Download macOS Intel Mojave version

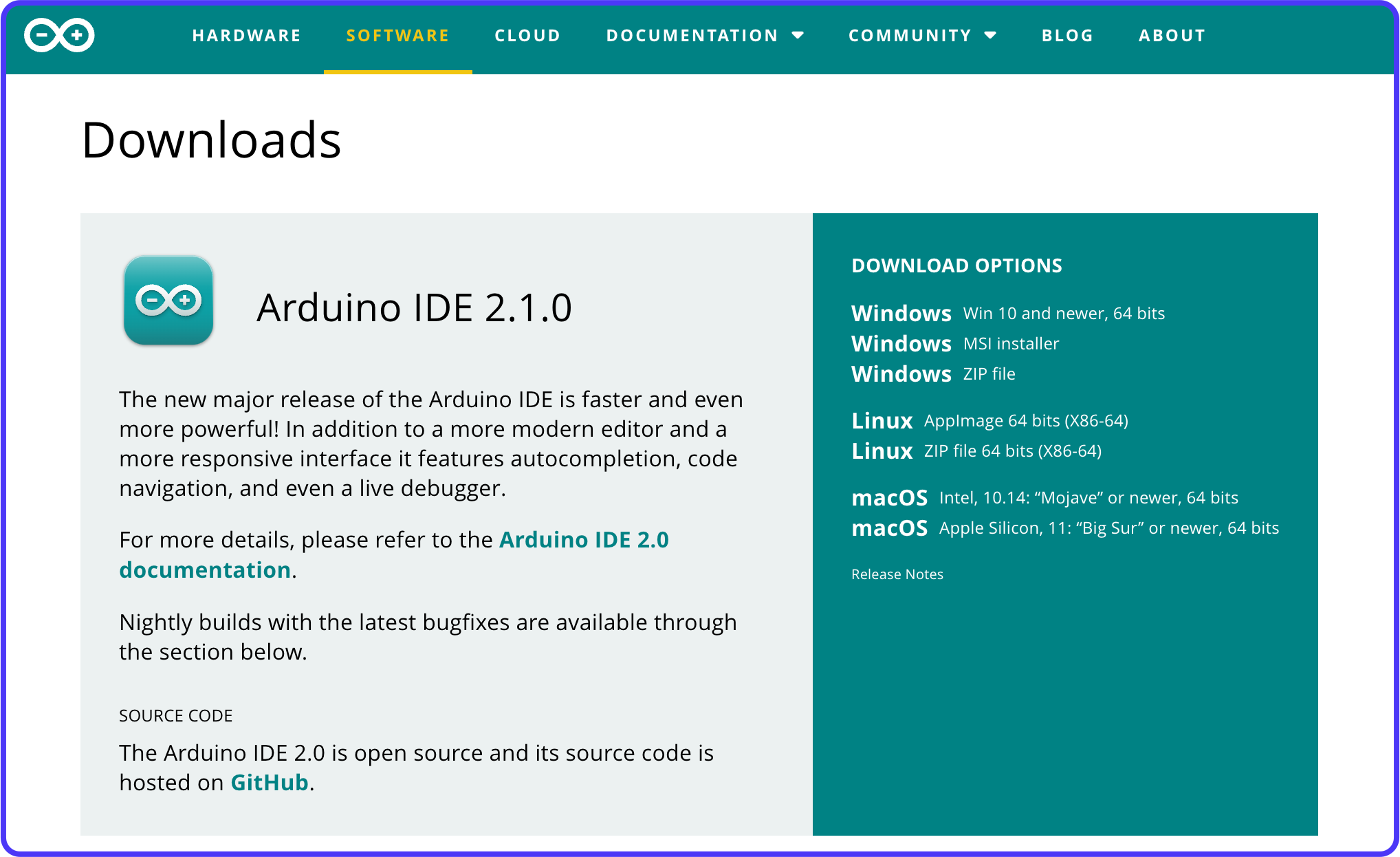pos(1044,498)
